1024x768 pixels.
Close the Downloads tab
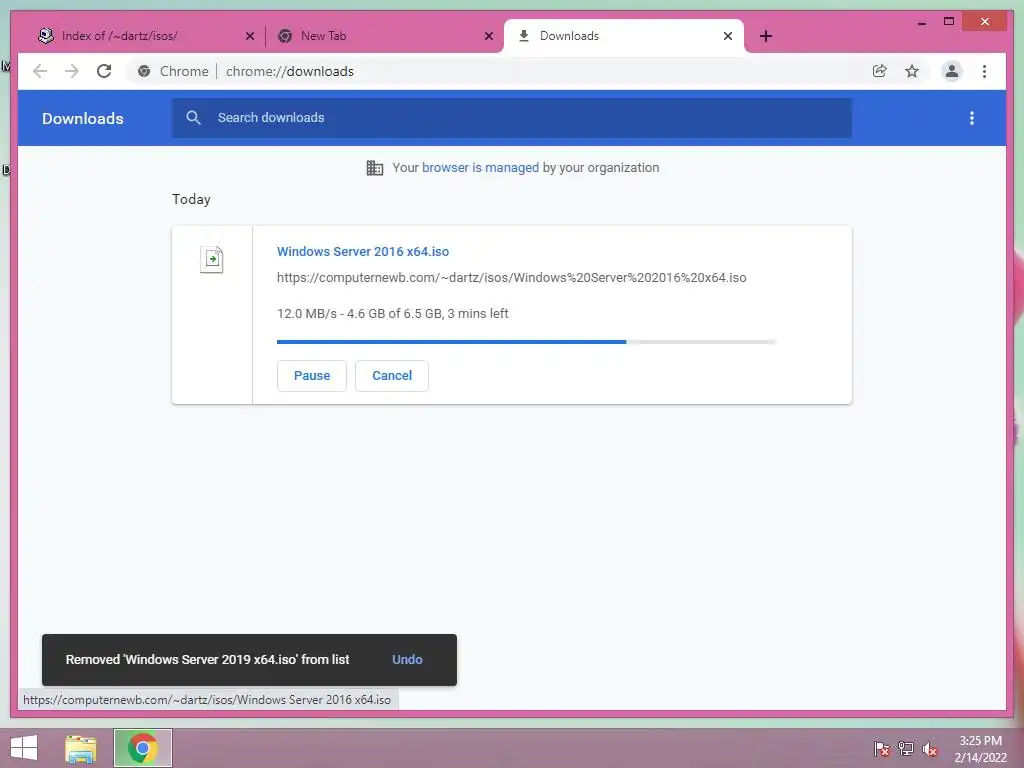(x=728, y=36)
